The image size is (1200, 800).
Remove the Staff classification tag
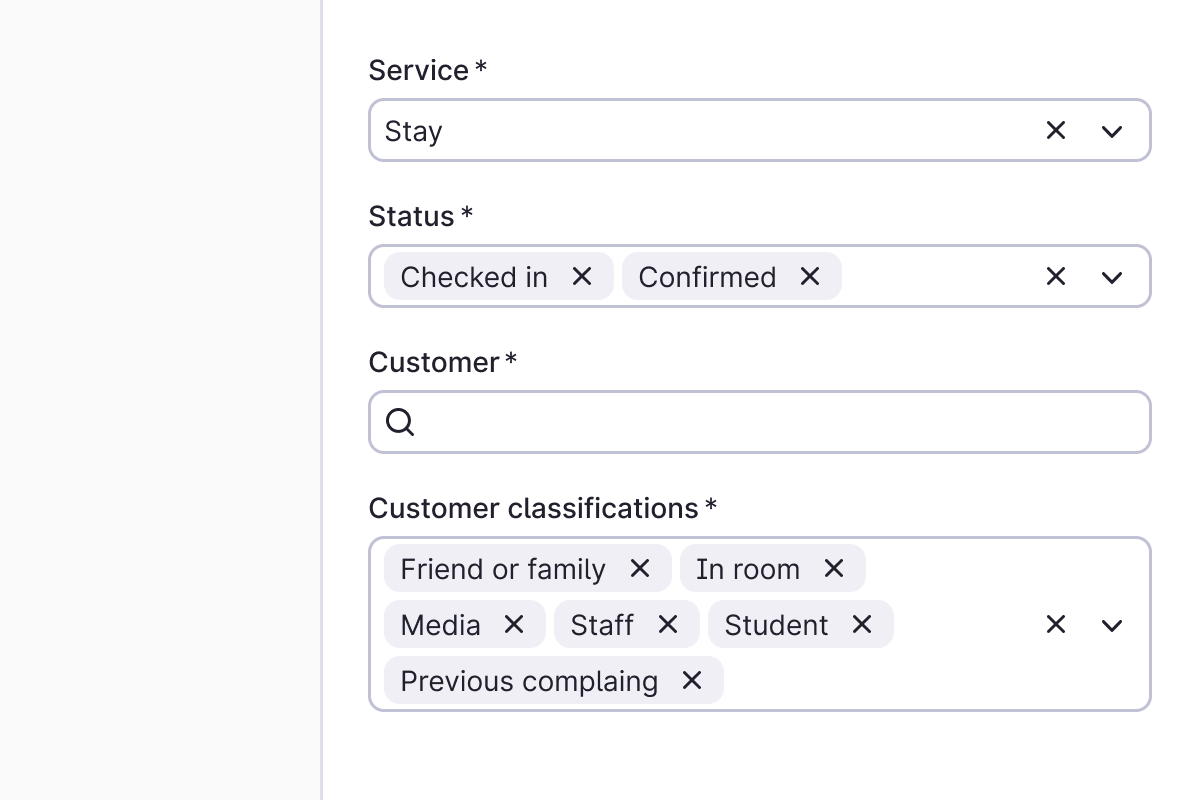point(668,624)
